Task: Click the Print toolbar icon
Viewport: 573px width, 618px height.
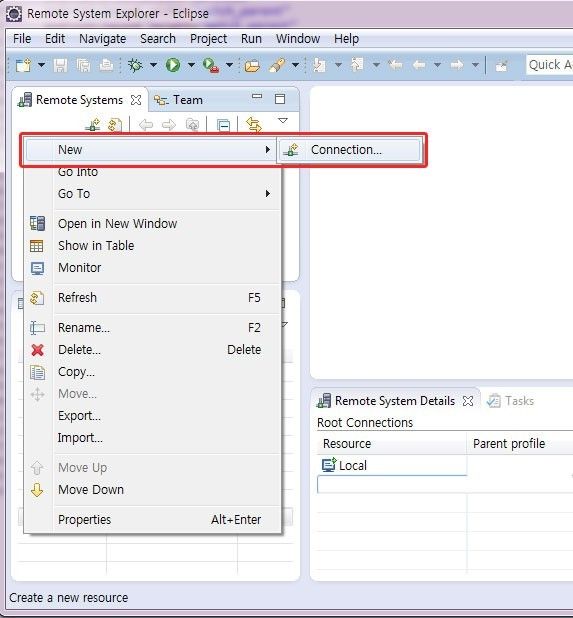Action: point(106,65)
